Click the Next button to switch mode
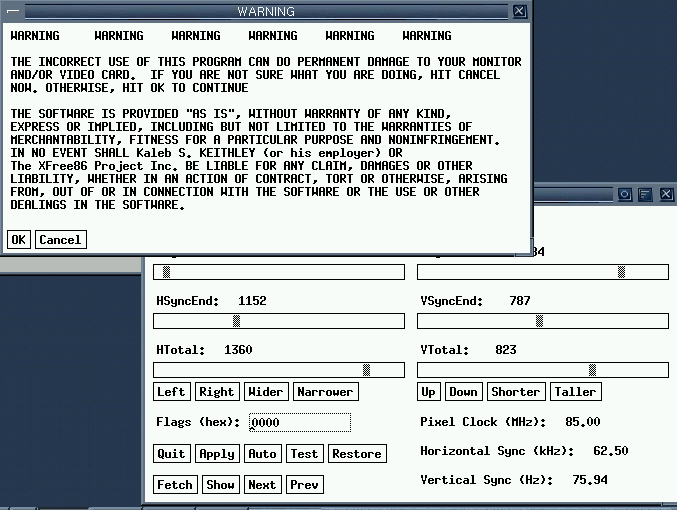 [262, 485]
